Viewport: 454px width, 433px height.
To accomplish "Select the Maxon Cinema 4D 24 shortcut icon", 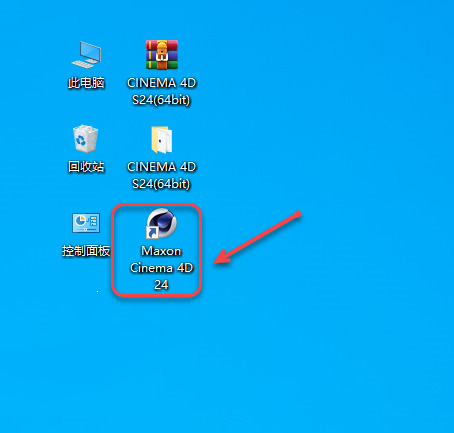I will click(162, 223).
